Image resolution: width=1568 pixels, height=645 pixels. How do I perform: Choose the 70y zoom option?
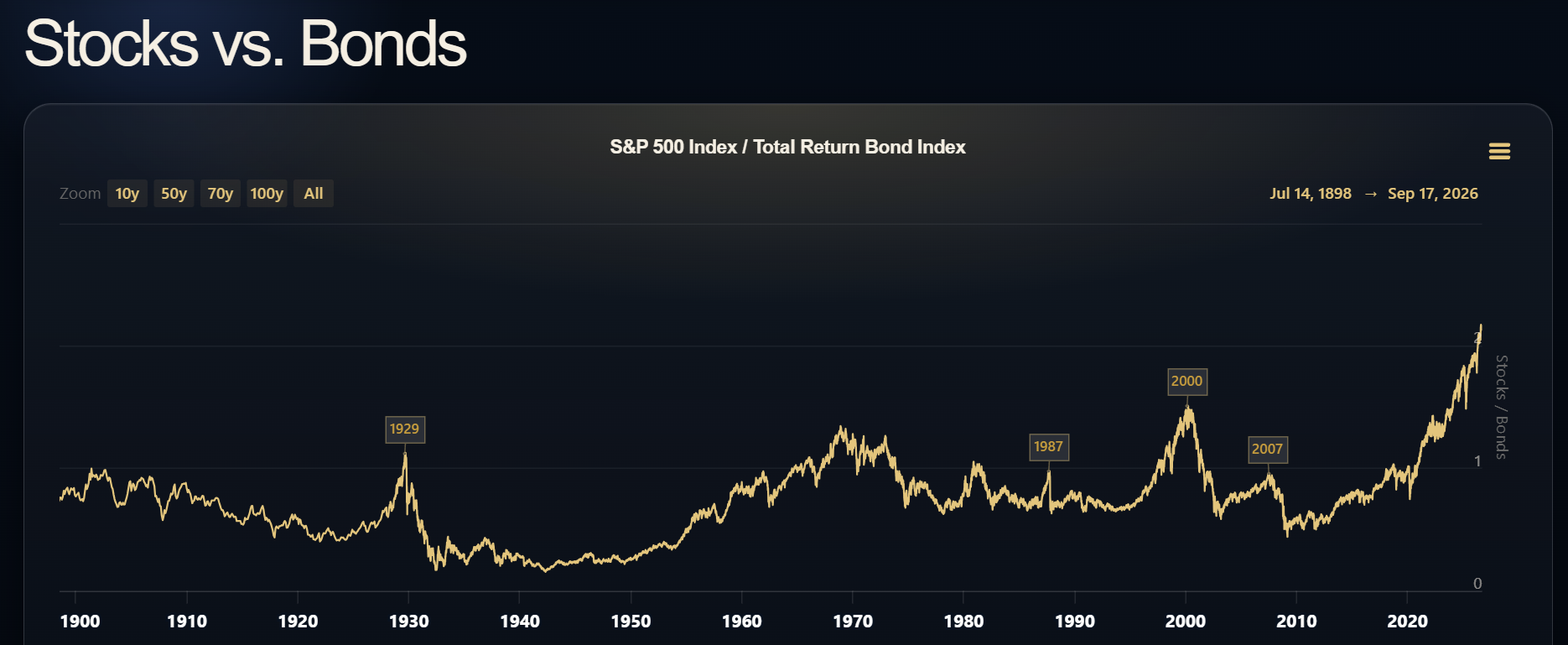221,194
